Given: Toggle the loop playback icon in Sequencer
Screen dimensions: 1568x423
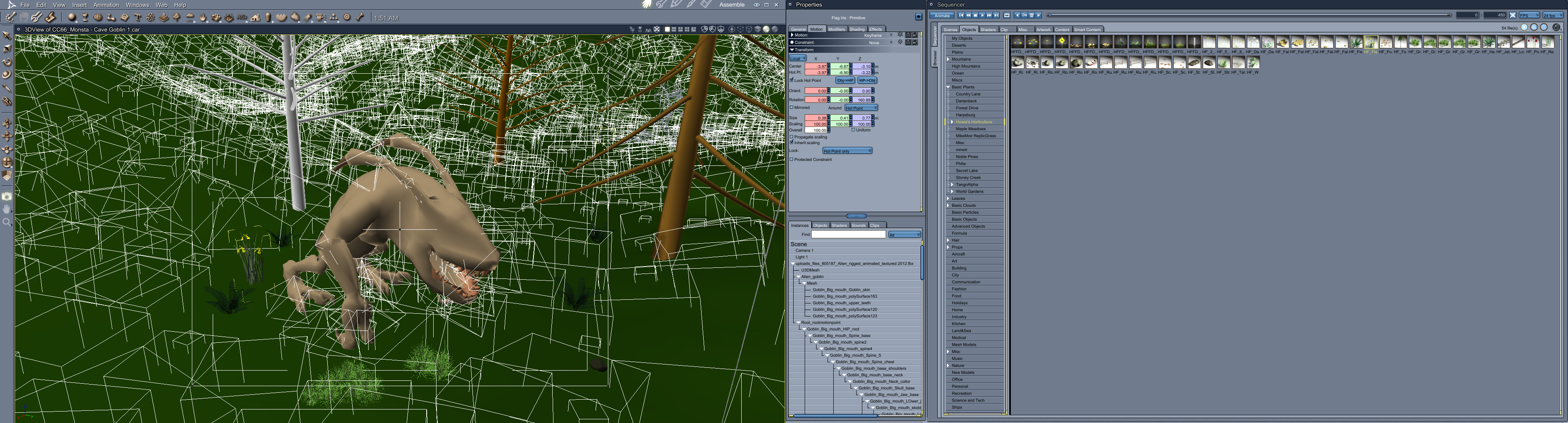Looking at the screenshot, I should point(1007,15).
